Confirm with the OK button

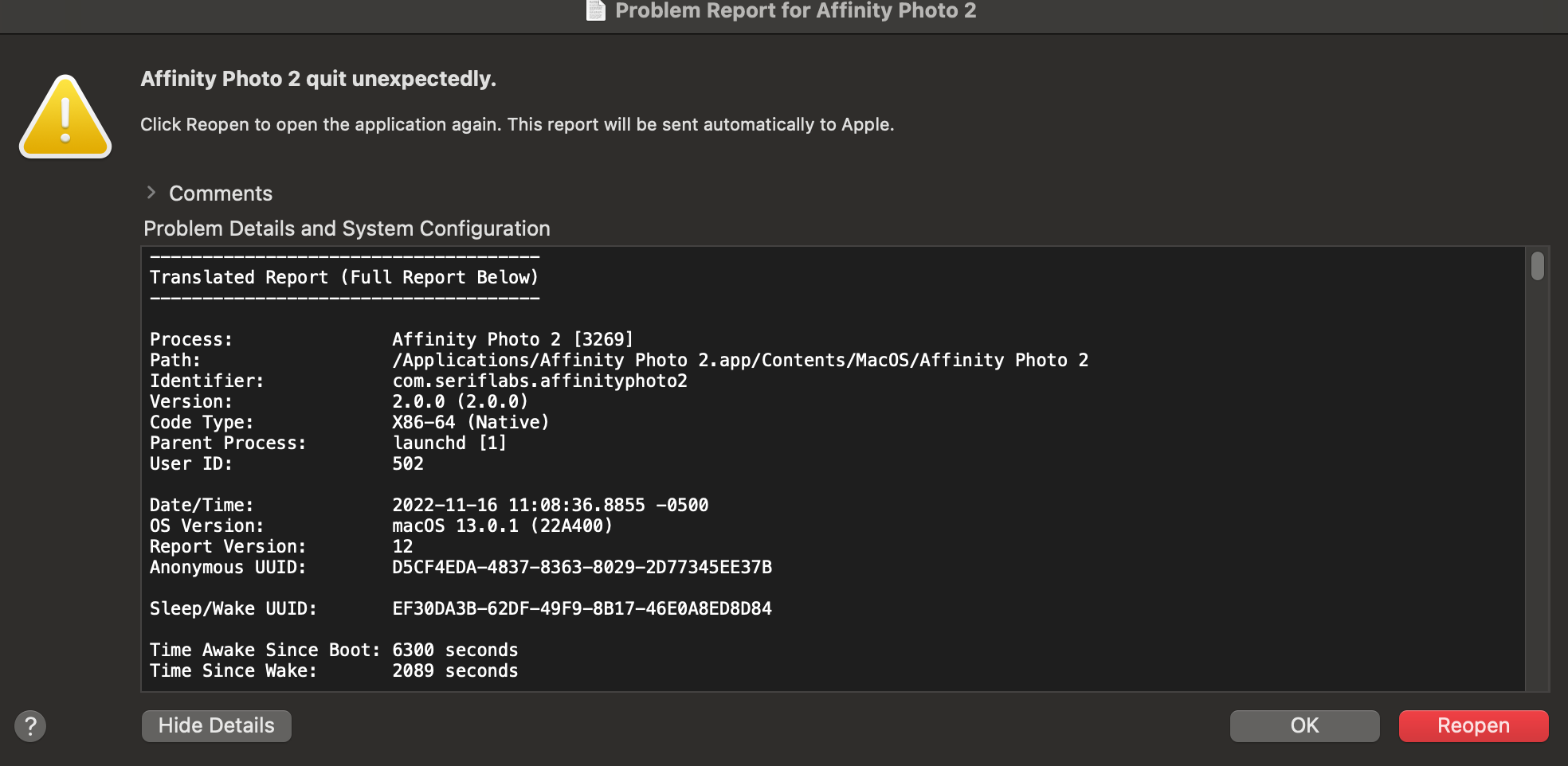[1305, 726]
